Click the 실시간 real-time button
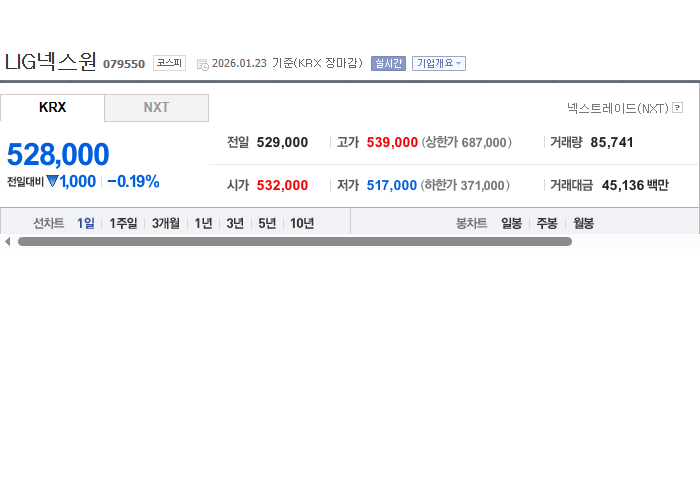The width and height of the screenshot is (700, 490). (388, 63)
